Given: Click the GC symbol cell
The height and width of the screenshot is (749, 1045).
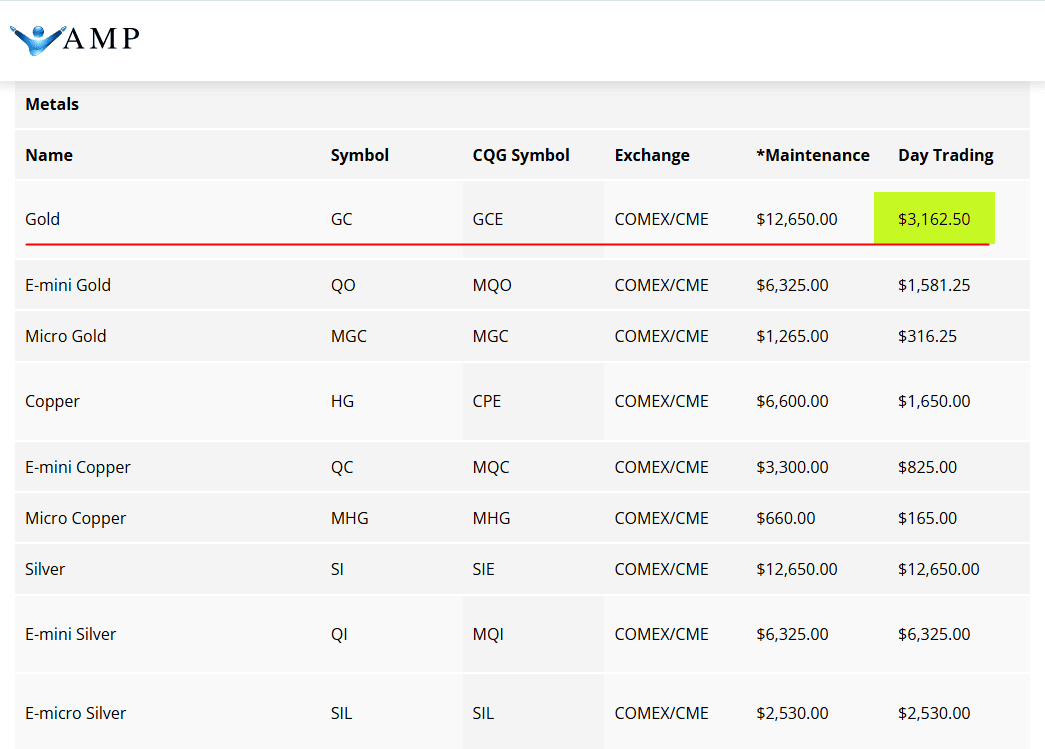Looking at the screenshot, I should click(341, 219).
